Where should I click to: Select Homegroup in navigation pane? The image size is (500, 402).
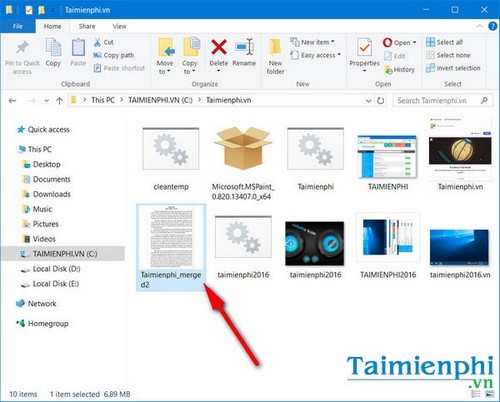pos(42,324)
